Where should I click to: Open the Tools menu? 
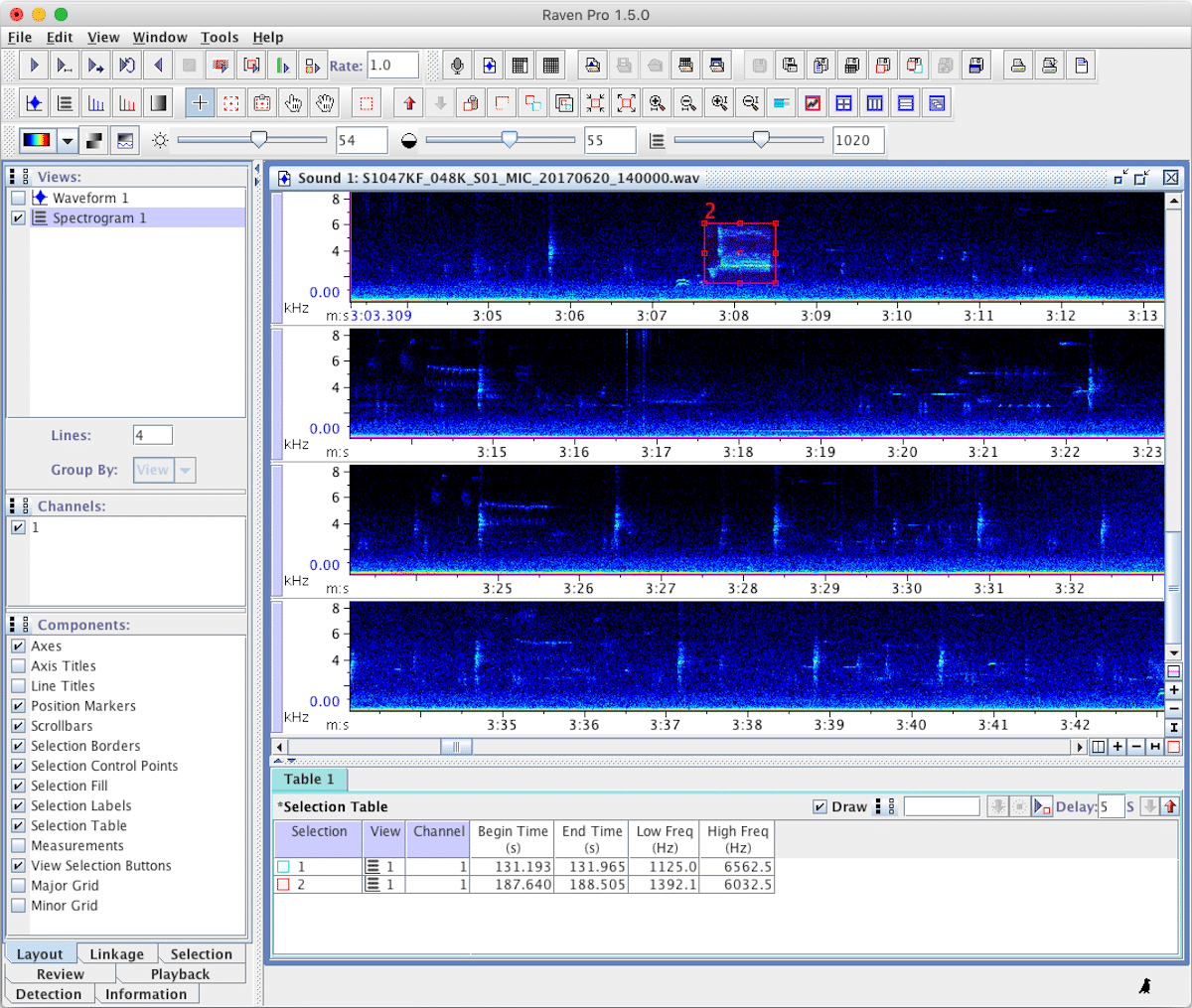click(219, 37)
